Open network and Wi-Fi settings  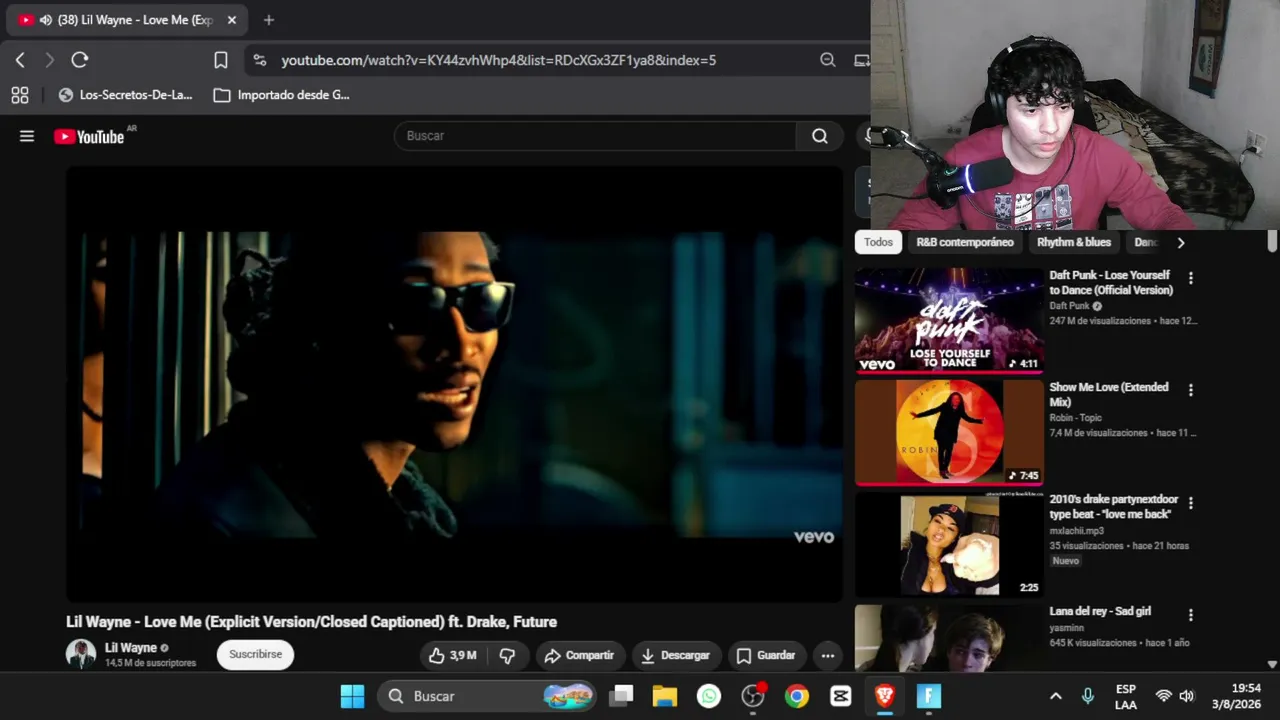point(1164,696)
